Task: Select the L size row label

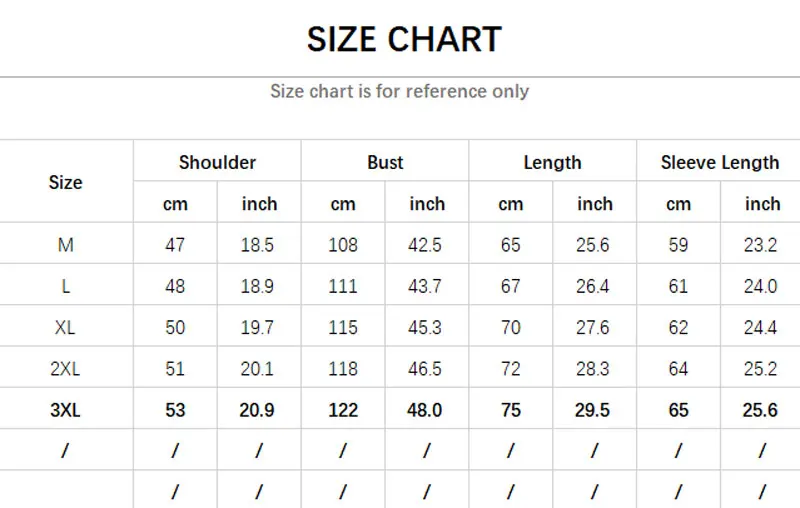Action: 65,286
